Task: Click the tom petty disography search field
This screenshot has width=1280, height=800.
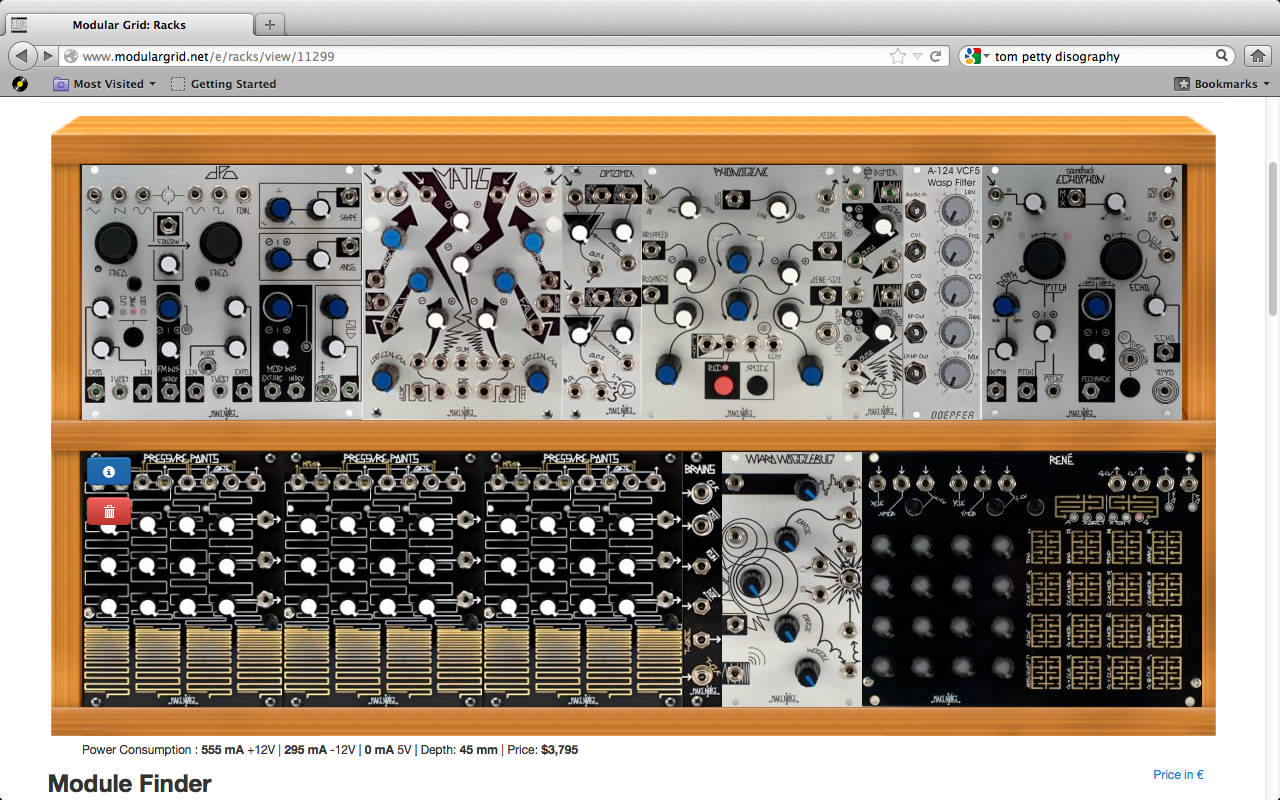Action: [1100, 57]
